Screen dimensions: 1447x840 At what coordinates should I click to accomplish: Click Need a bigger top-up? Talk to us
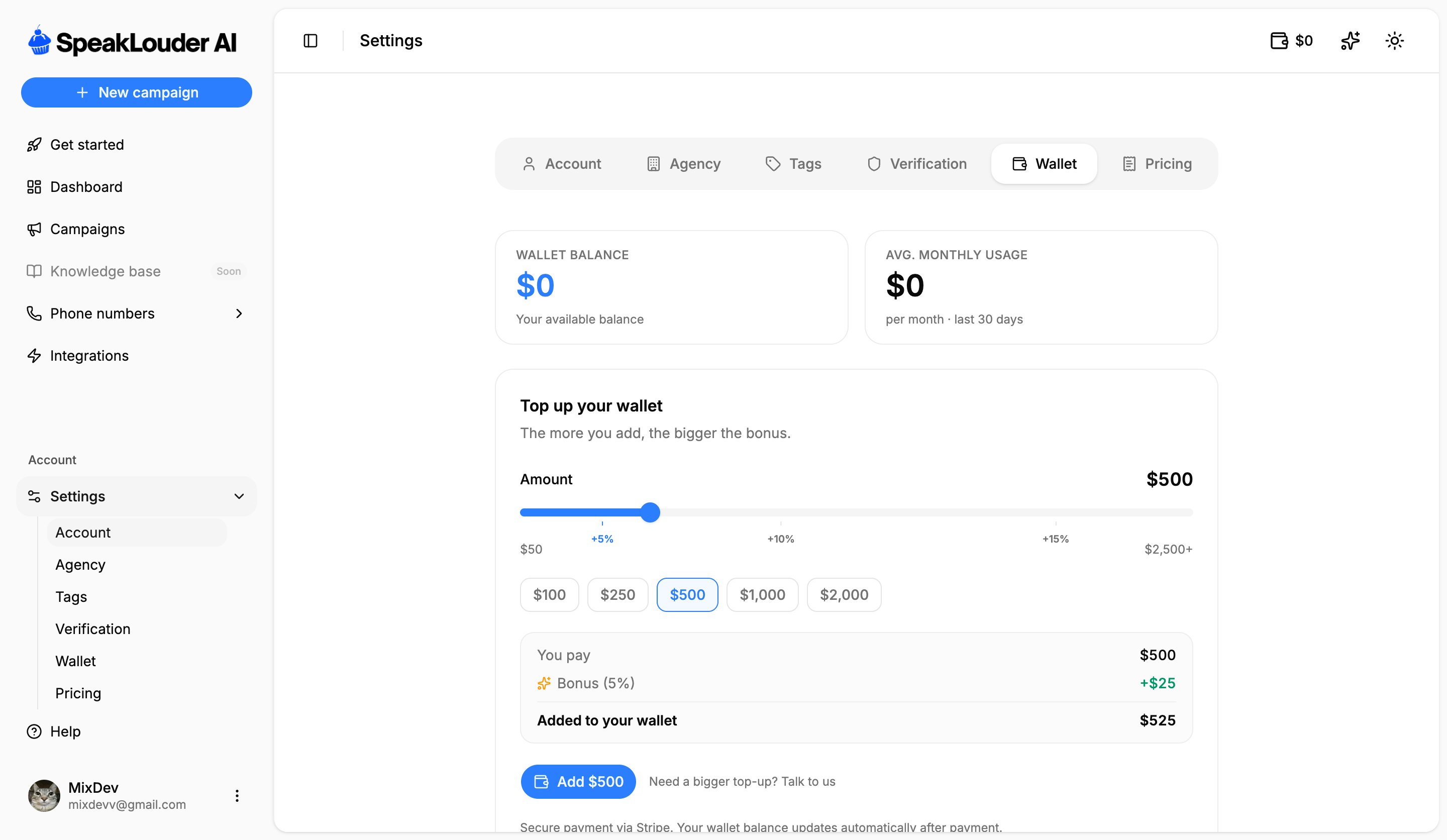(742, 781)
